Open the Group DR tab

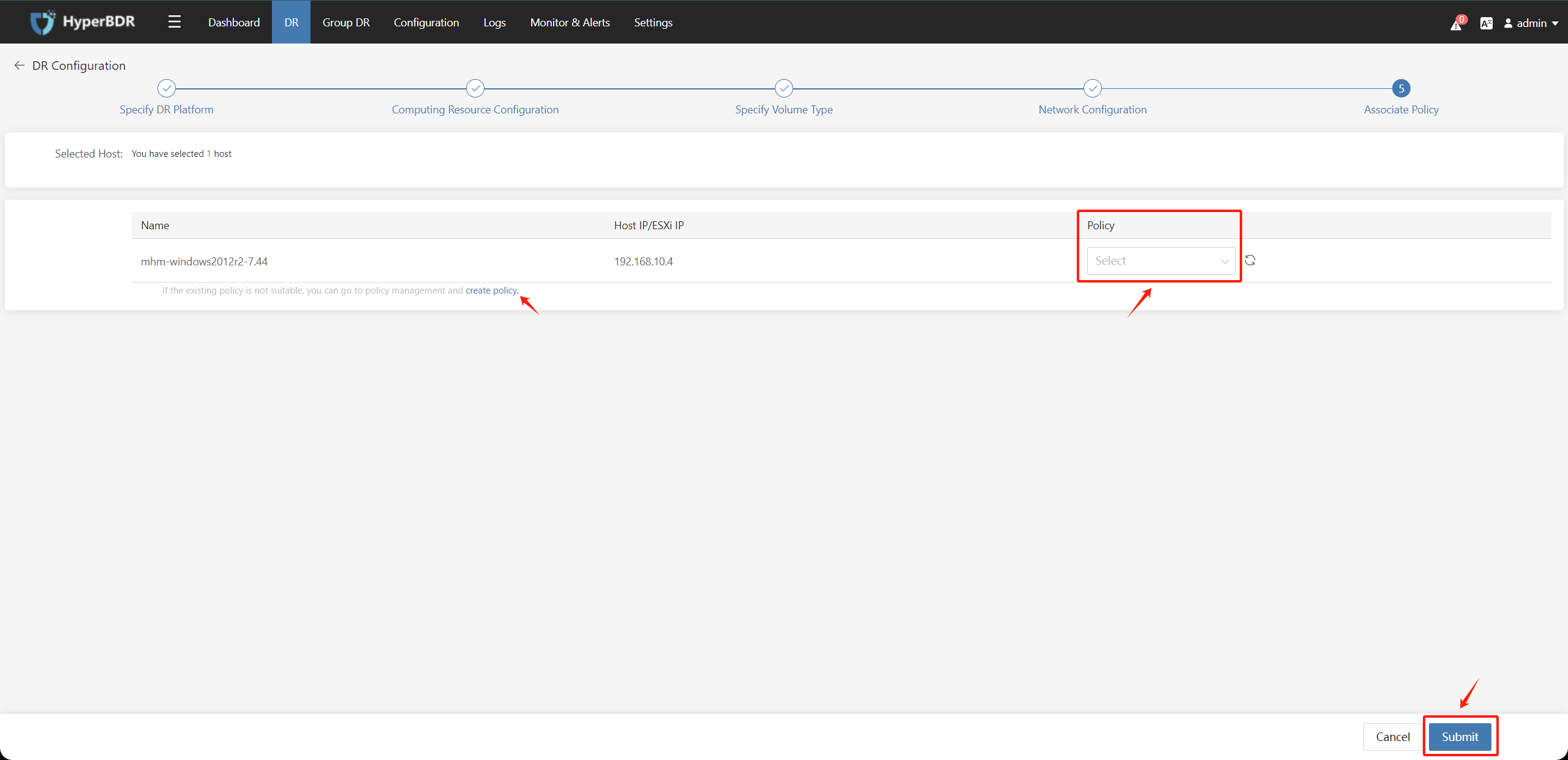click(x=347, y=22)
